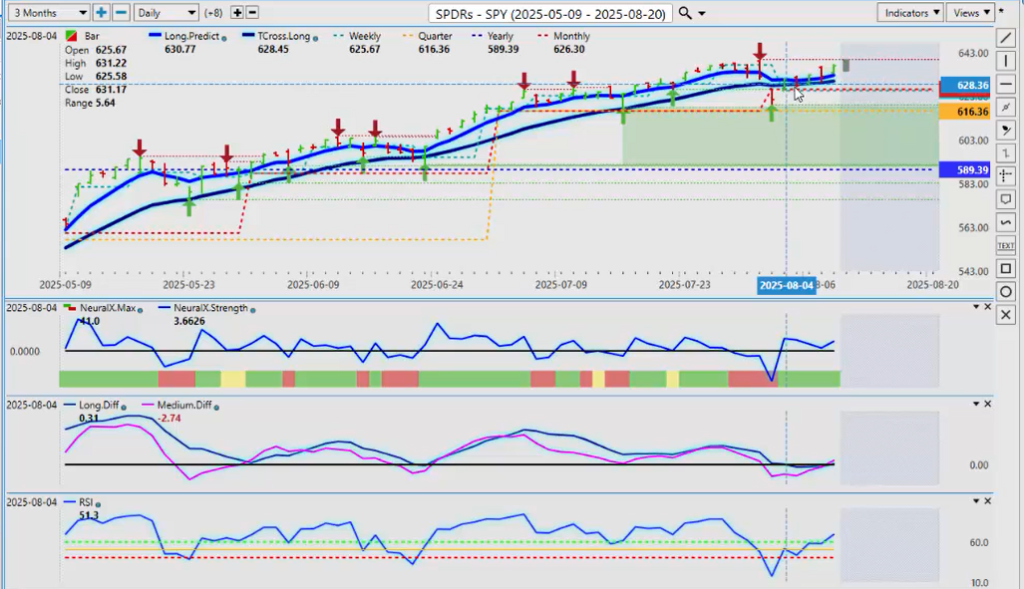Select the ellipse drawing tool
The height and width of the screenshot is (589, 1024).
(1006, 291)
